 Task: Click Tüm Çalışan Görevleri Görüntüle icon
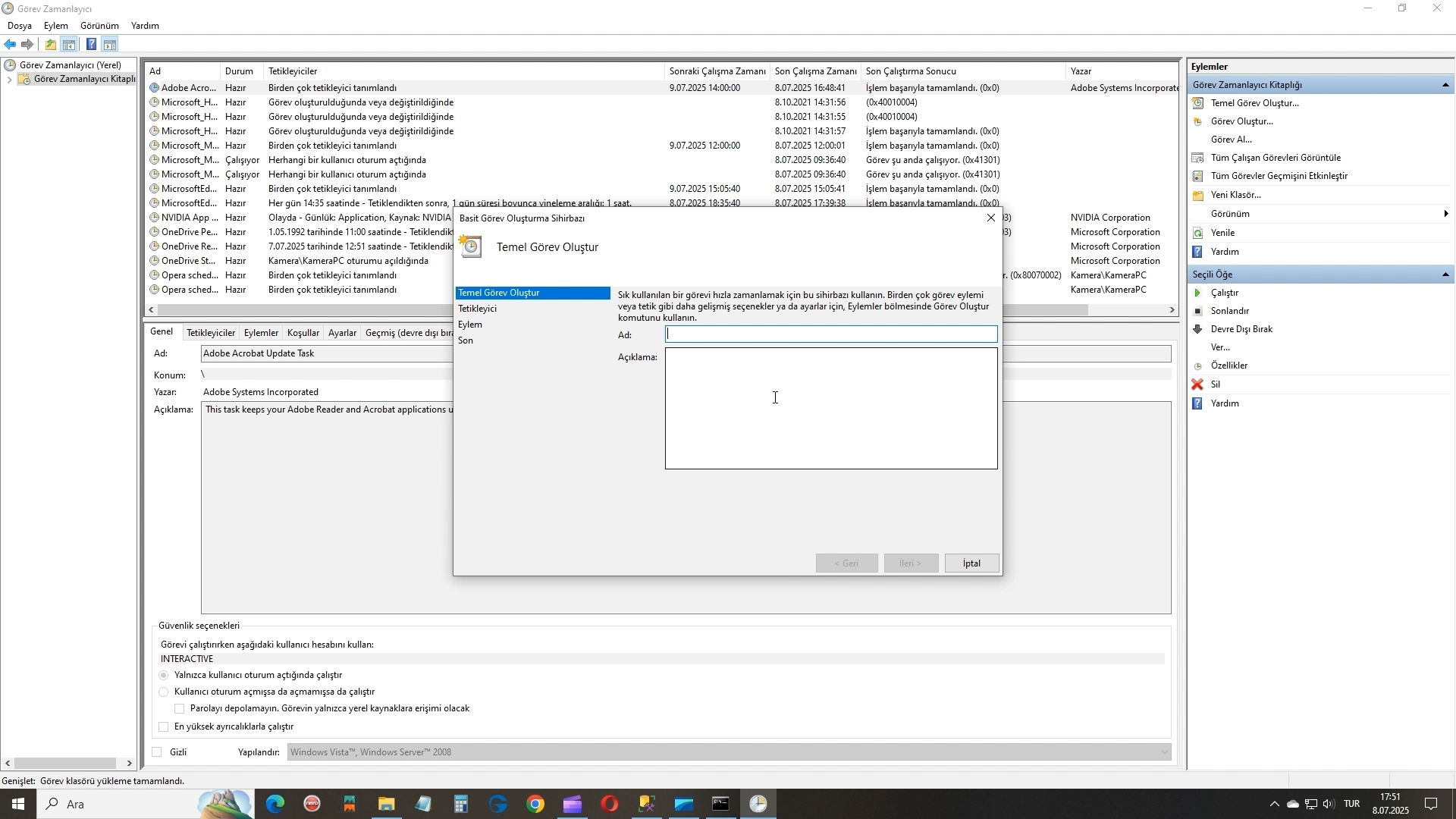pos(1198,158)
